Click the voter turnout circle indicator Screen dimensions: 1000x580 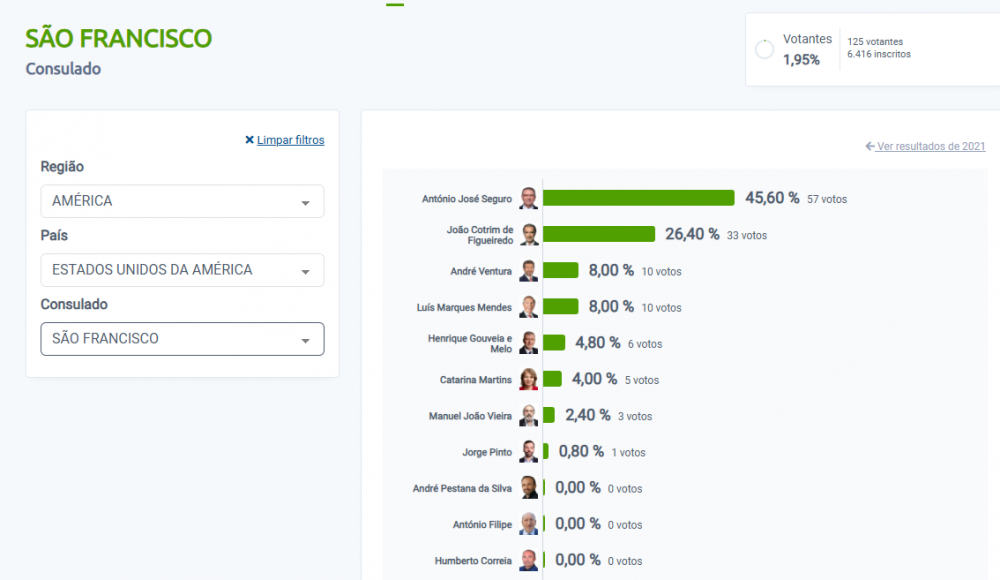[x=764, y=49]
